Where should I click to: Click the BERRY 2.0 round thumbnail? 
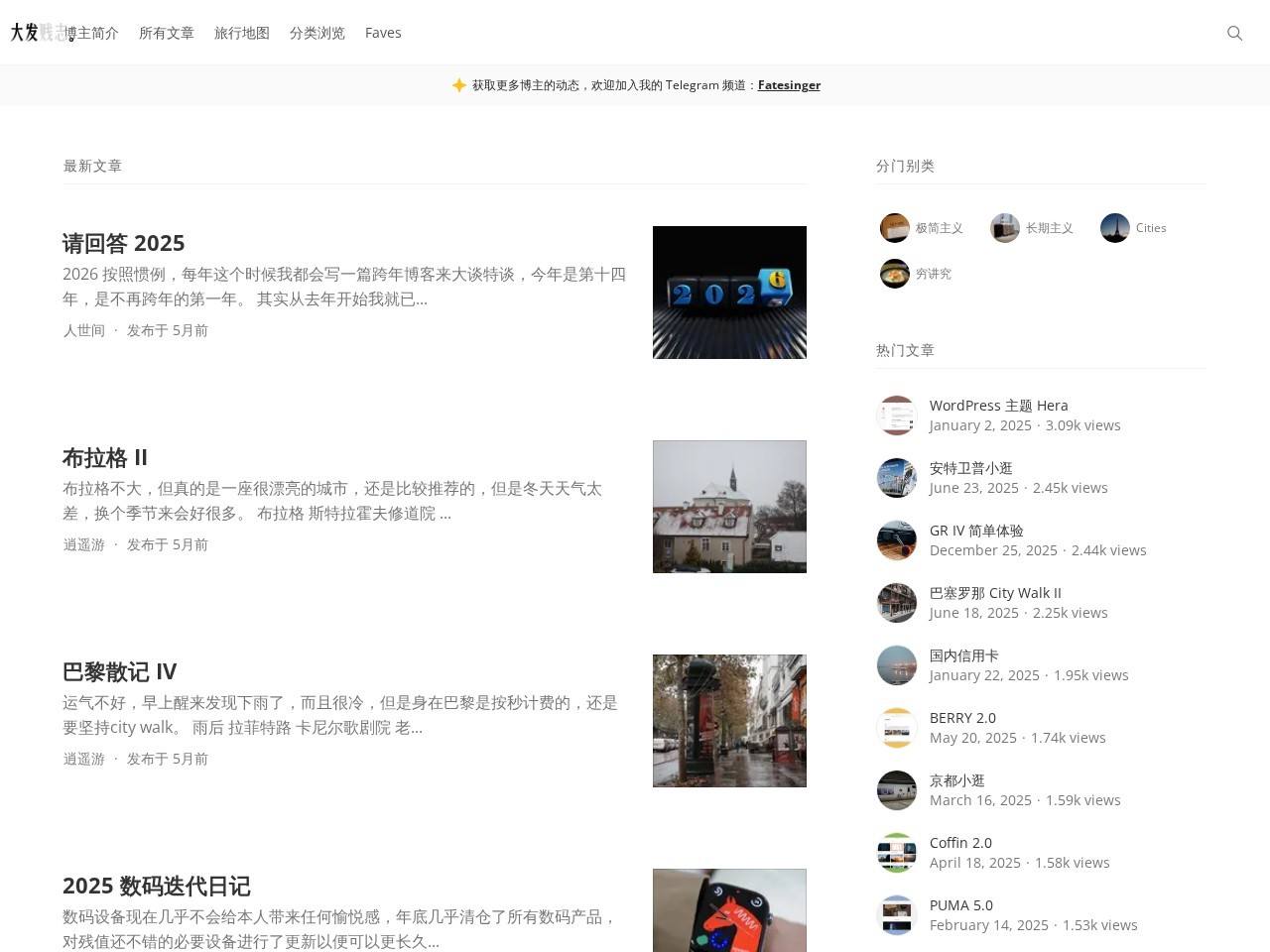tap(897, 728)
